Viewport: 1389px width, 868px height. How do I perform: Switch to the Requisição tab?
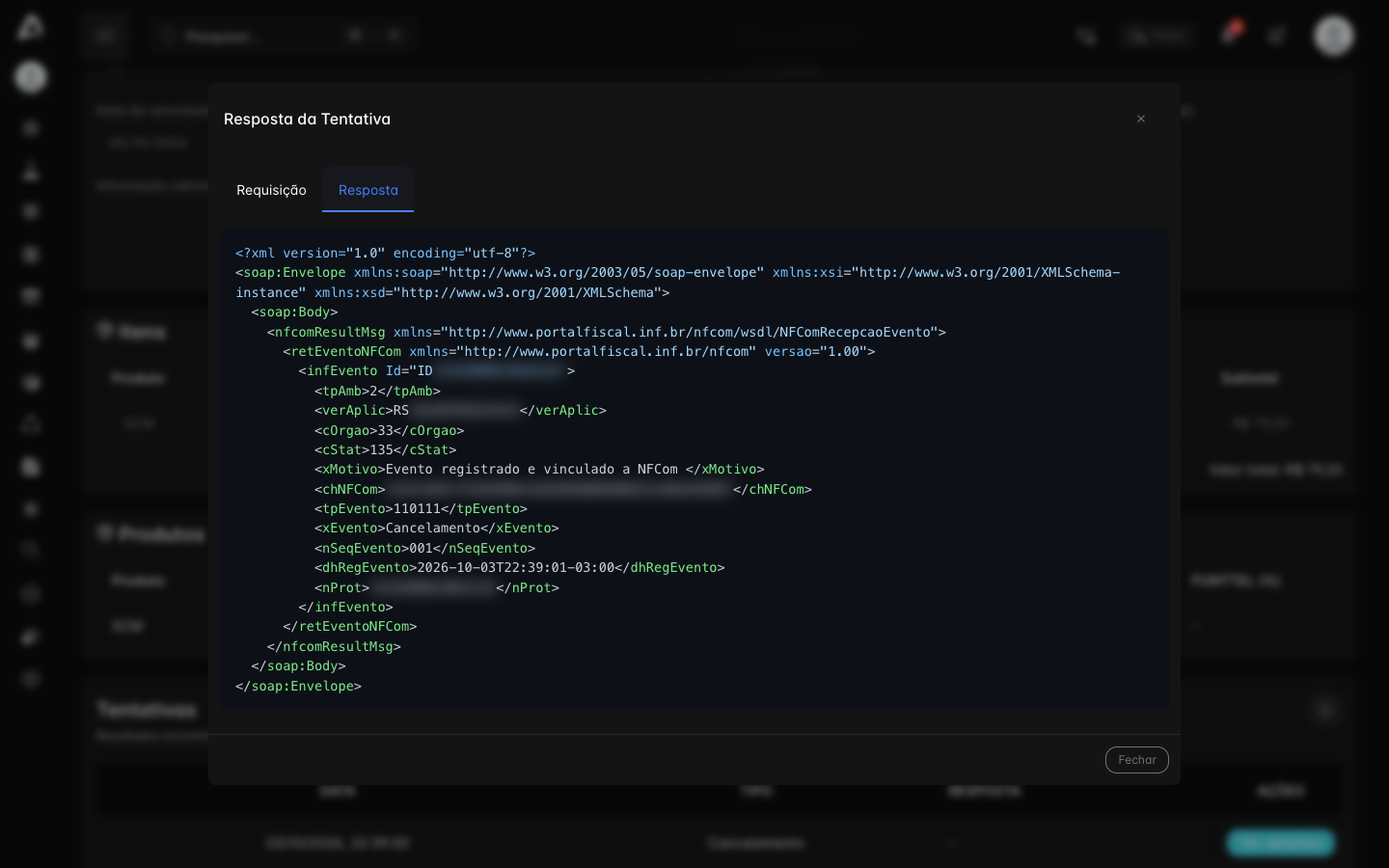[x=271, y=190]
